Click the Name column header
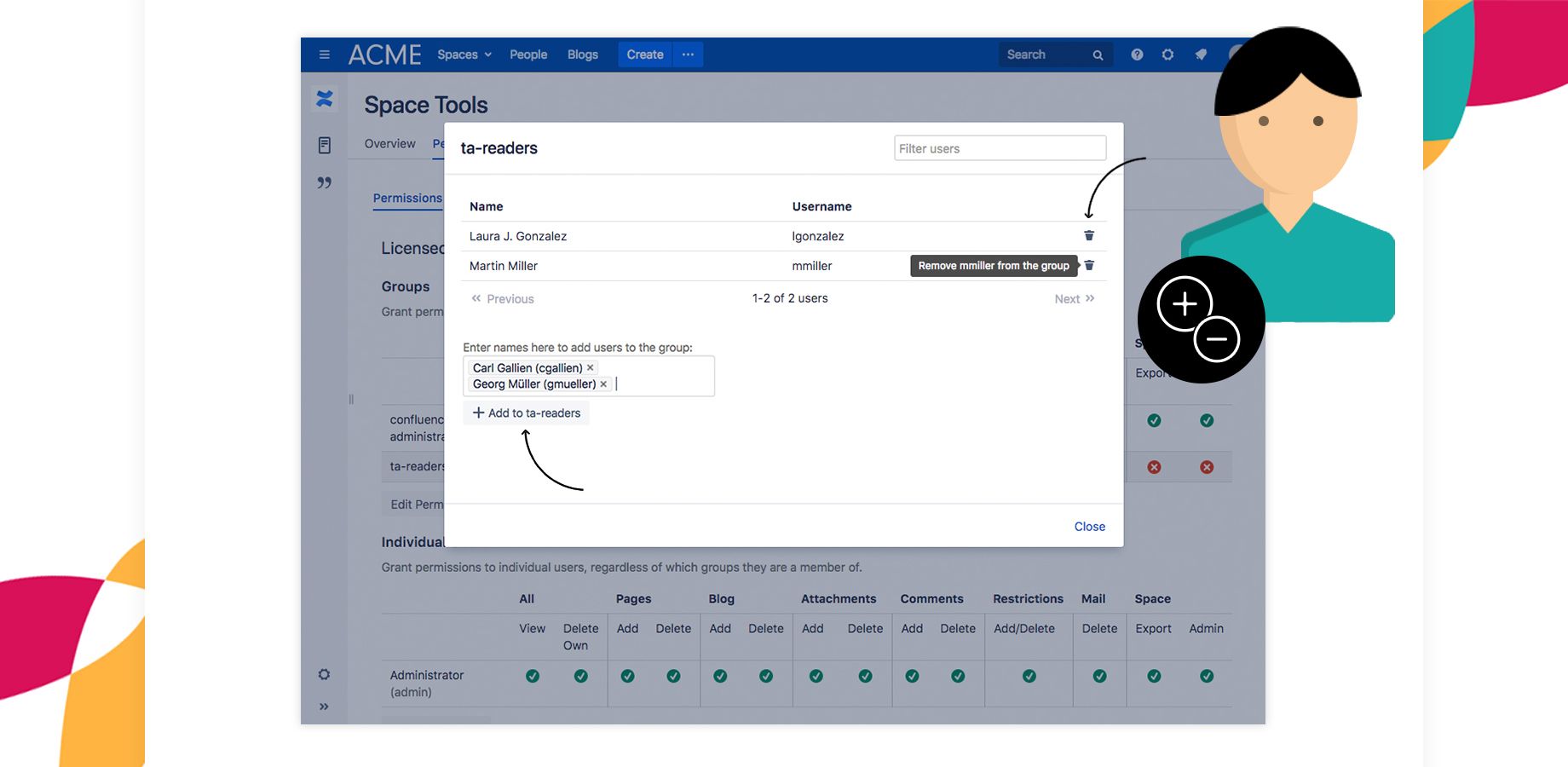 pyautogui.click(x=487, y=206)
